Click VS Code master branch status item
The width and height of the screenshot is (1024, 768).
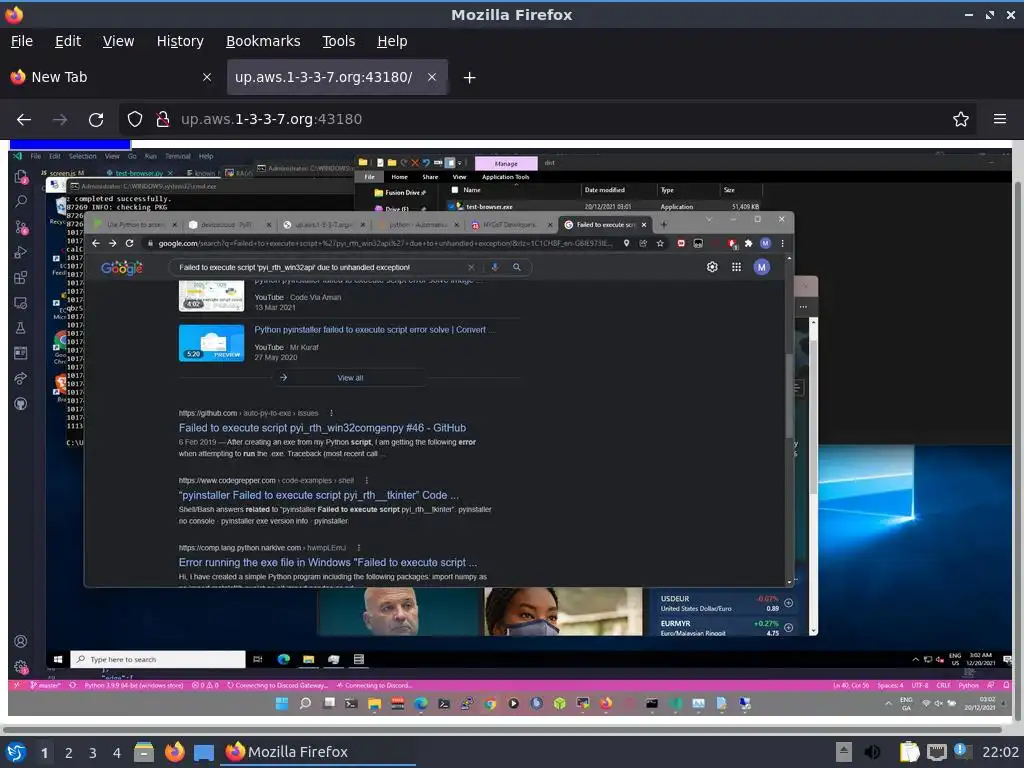point(44,685)
